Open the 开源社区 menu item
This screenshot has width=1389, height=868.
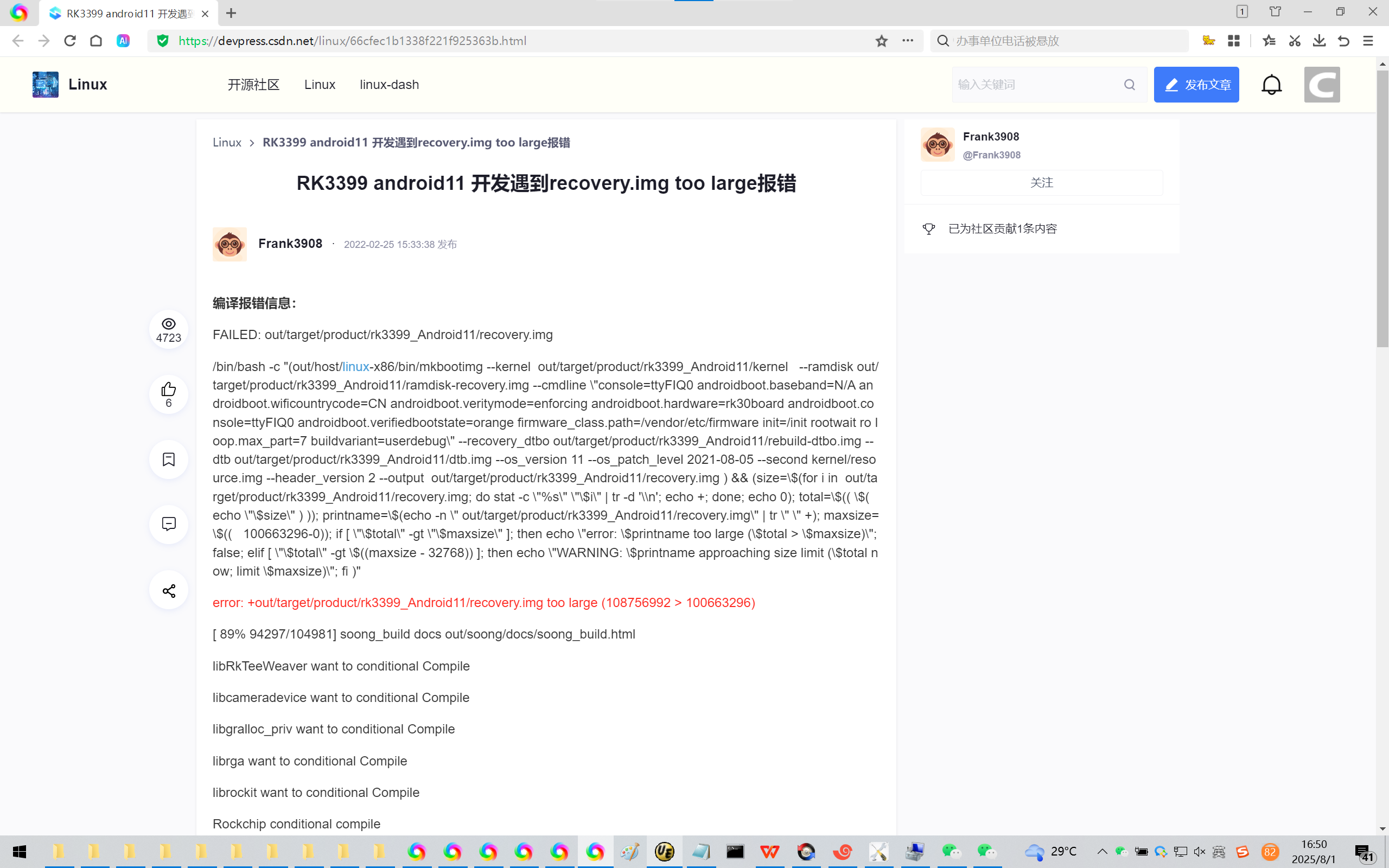pos(253,85)
